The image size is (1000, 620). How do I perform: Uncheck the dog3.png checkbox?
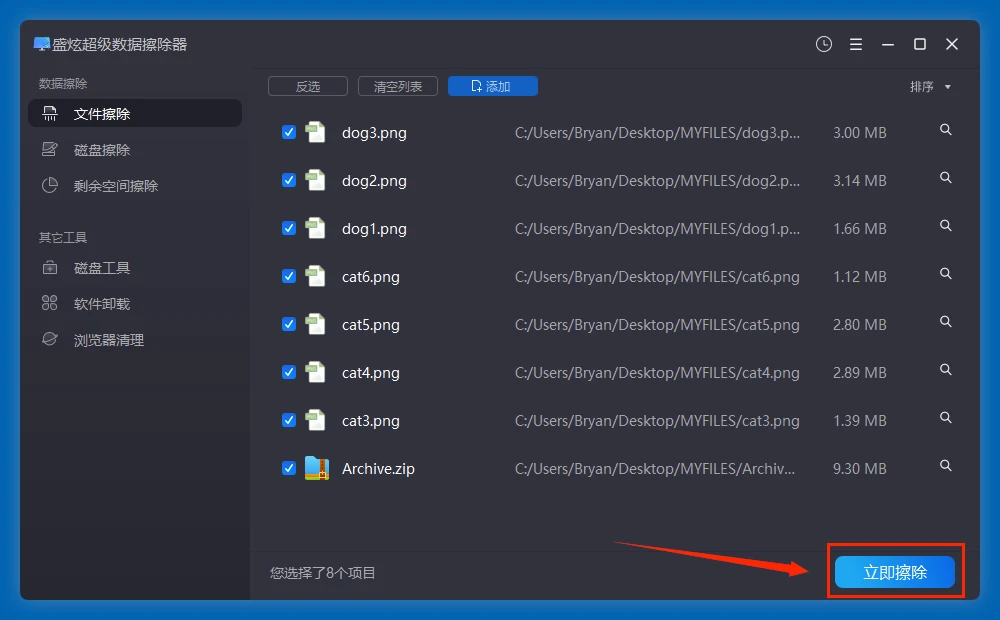coord(289,132)
